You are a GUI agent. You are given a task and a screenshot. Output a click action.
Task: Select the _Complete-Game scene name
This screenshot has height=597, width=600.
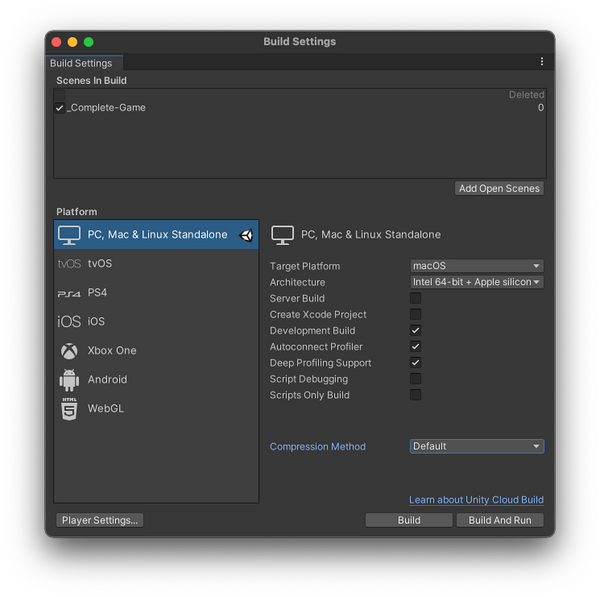(x=106, y=108)
